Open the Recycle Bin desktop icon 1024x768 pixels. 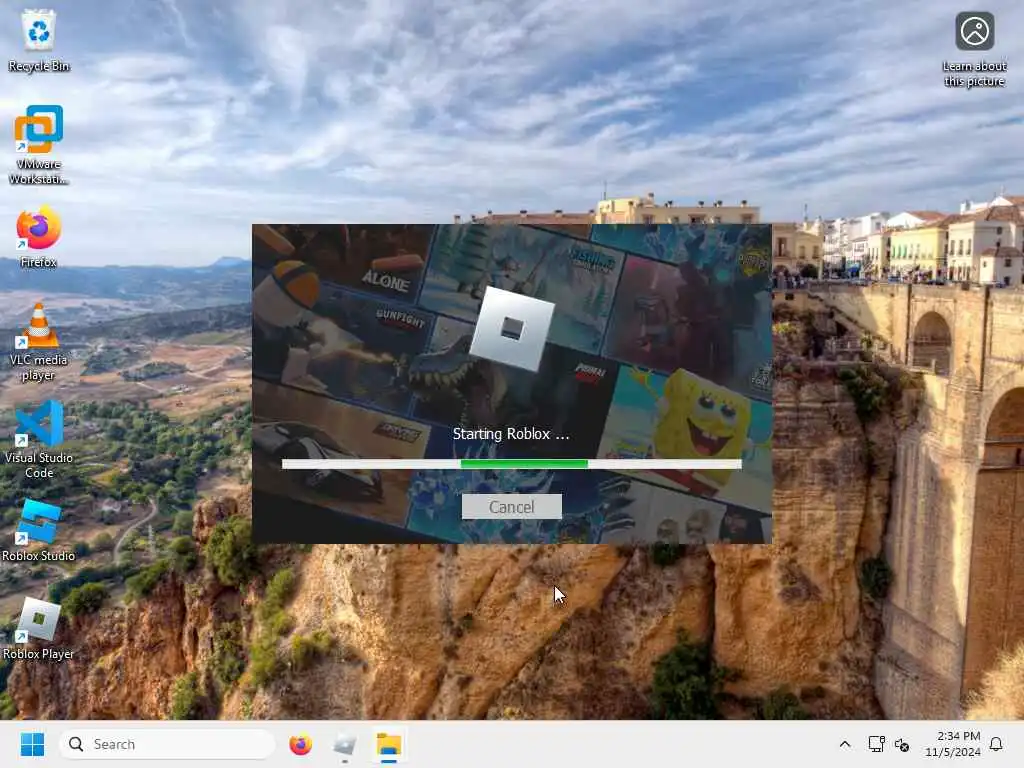[x=39, y=40]
